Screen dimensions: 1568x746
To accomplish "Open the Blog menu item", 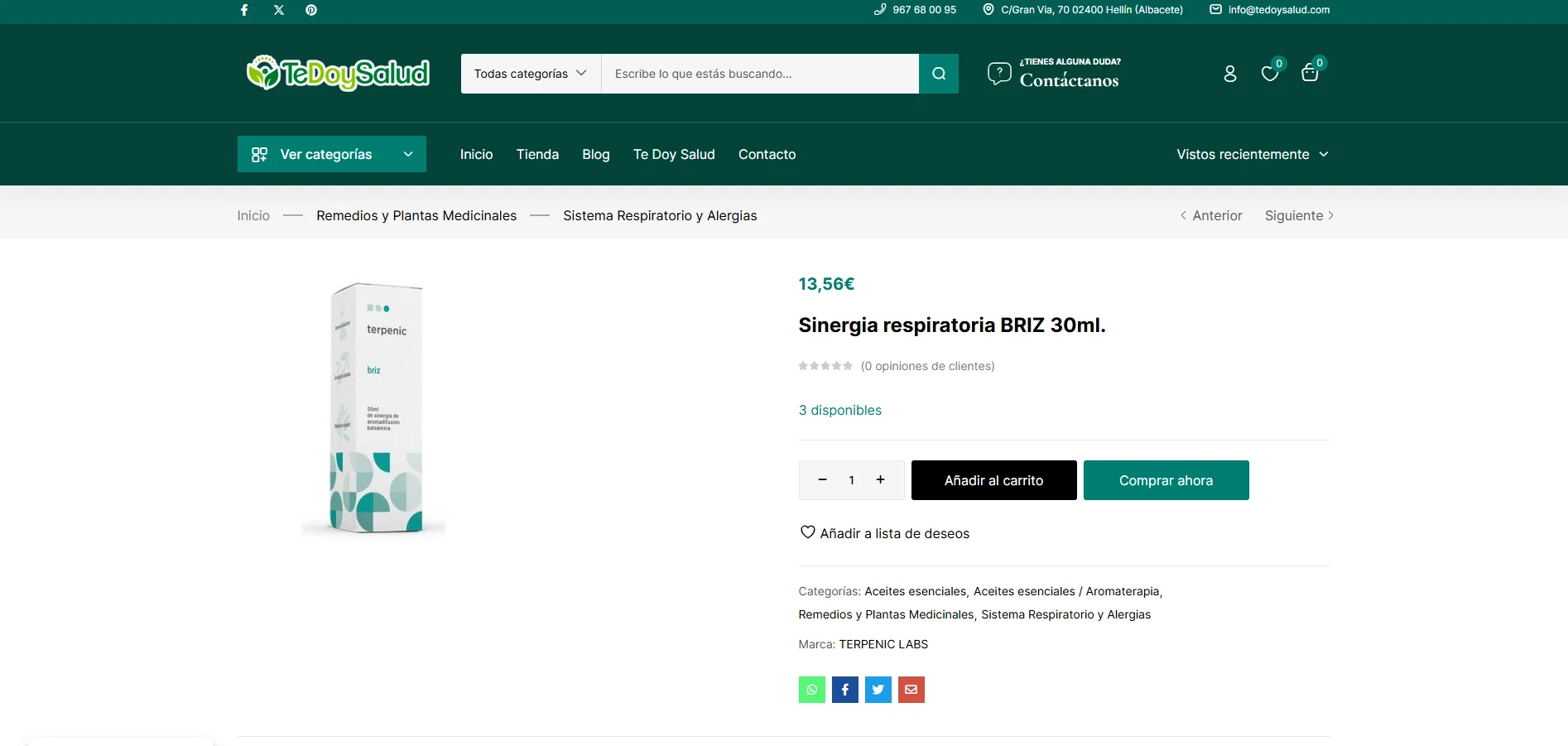I will (595, 154).
